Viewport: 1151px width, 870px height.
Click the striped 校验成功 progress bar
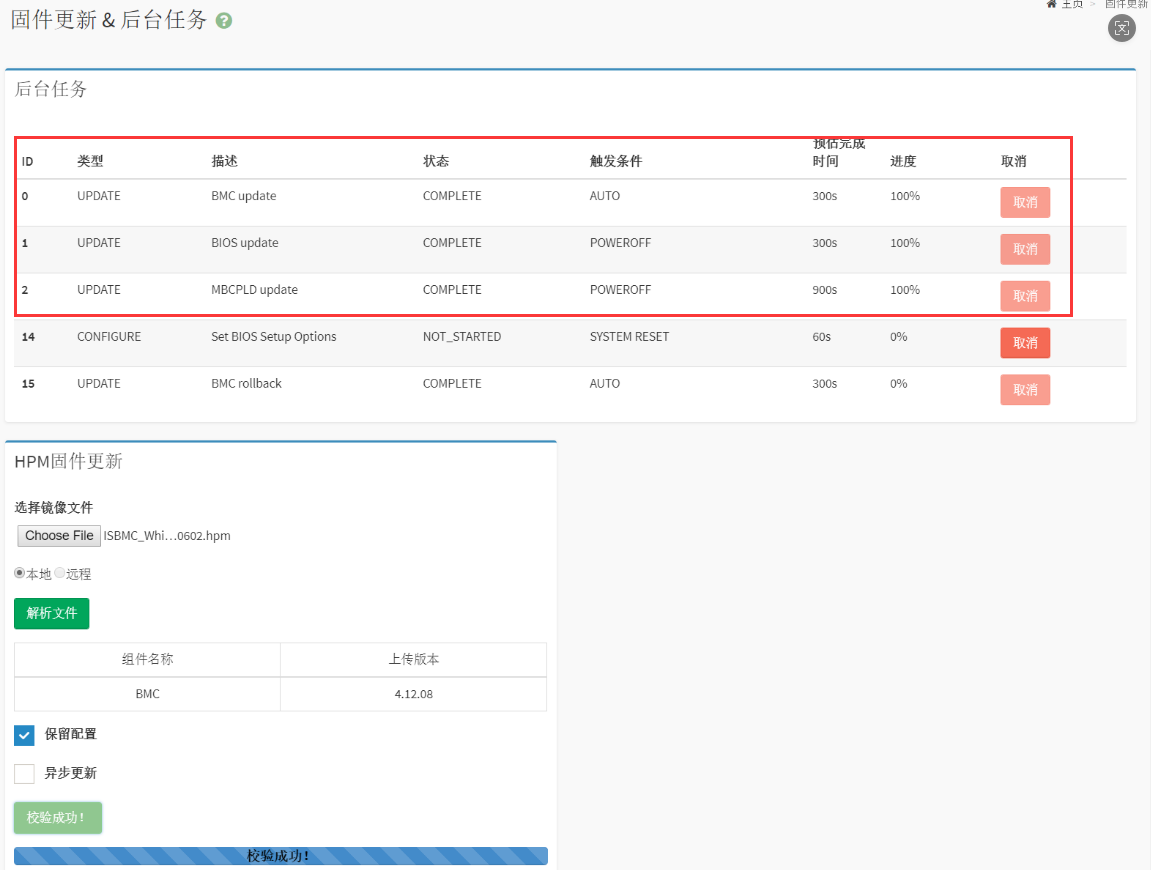tap(280, 856)
